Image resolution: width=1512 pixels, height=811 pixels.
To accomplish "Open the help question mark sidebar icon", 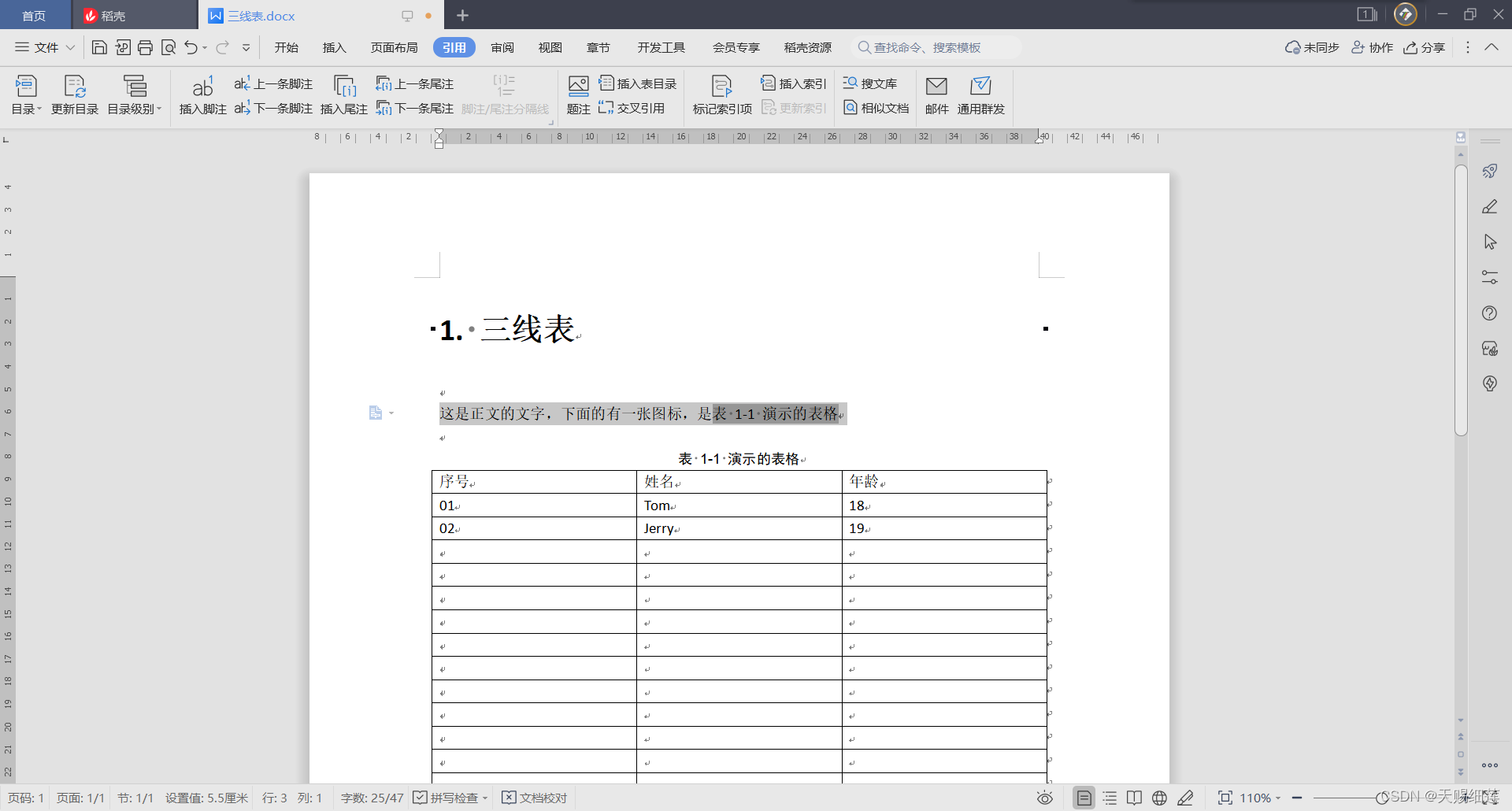I will (1490, 313).
